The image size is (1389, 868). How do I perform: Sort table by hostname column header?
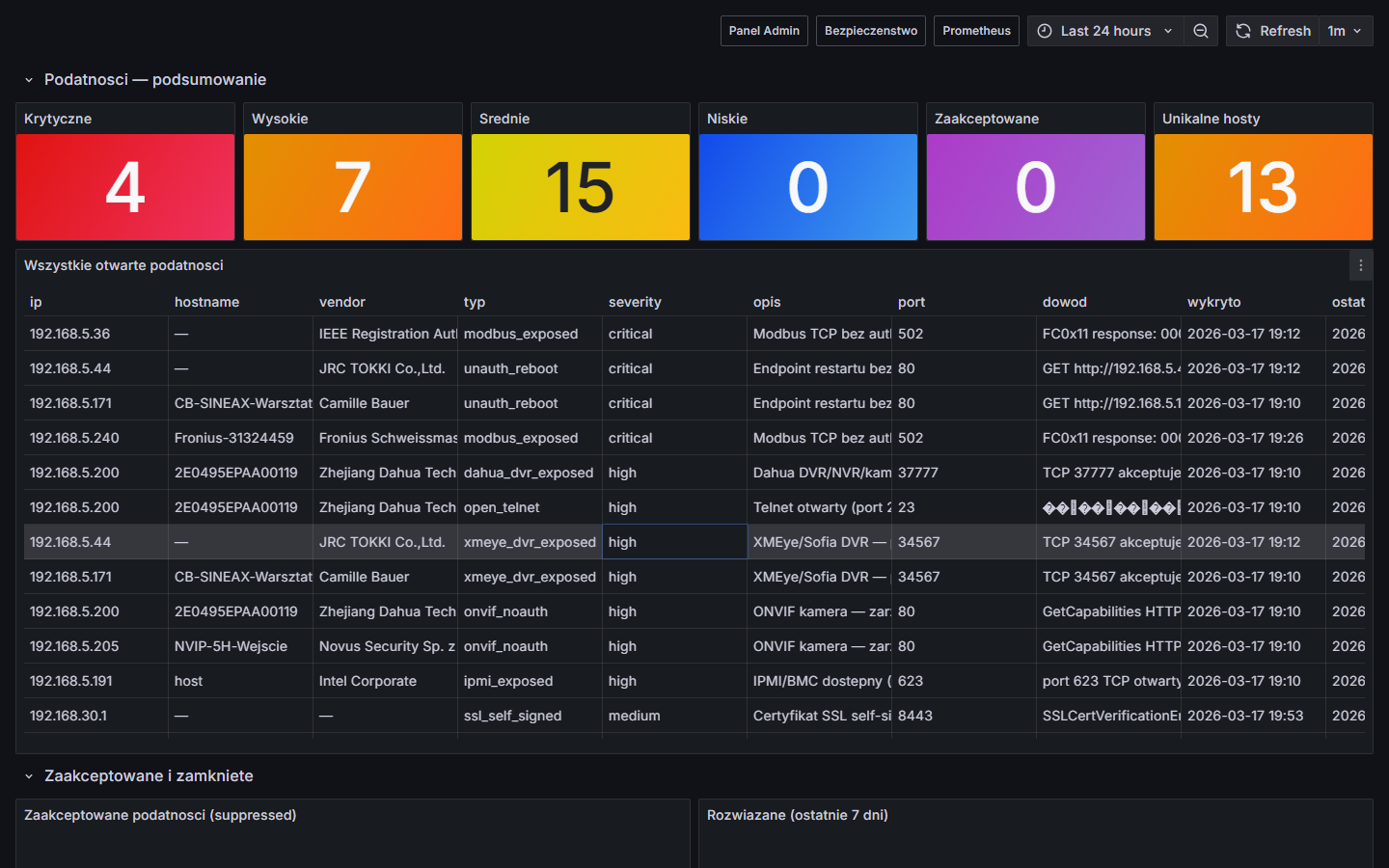[206, 302]
